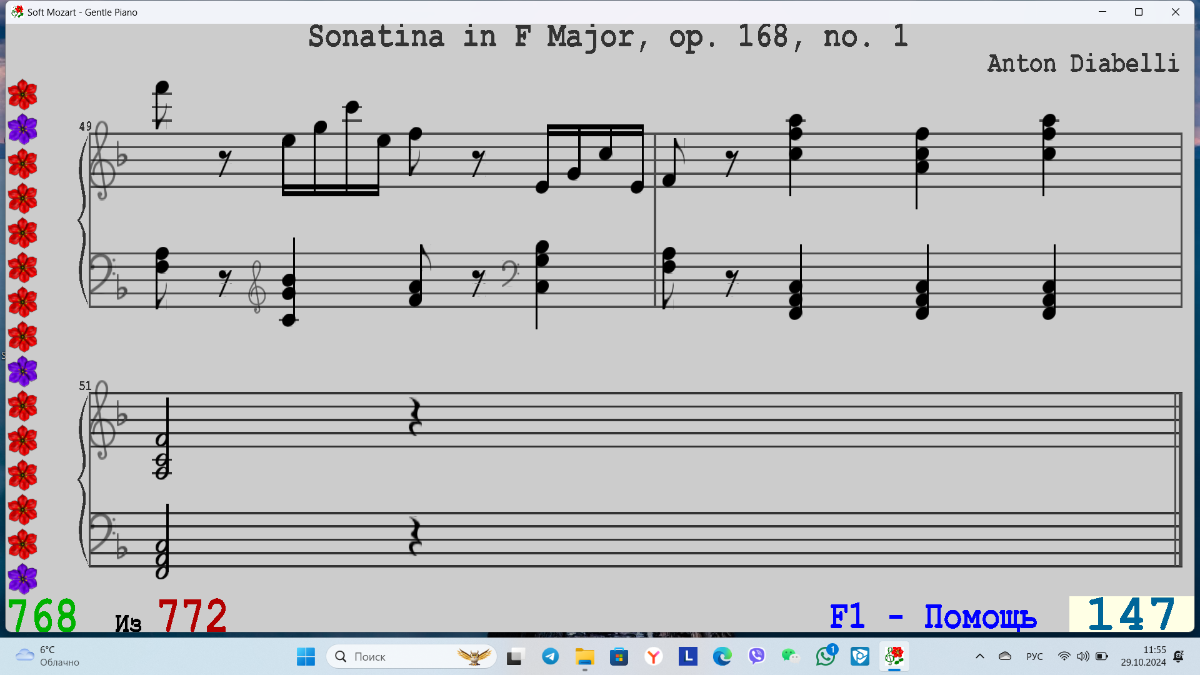The image size is (1200, 675).
Task: Open File Explorer from the taskbar
Action: pos(585,656)
